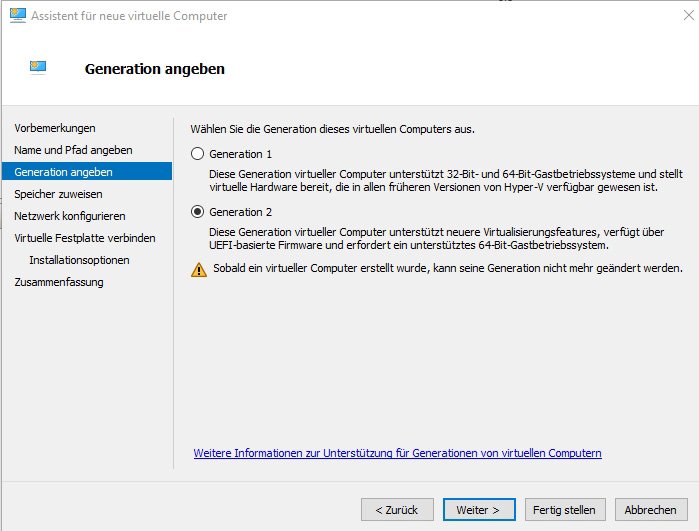
Task: Open the Netzwerk konfigurieren step
Action: pyautogui.click(x=69, y=216)
